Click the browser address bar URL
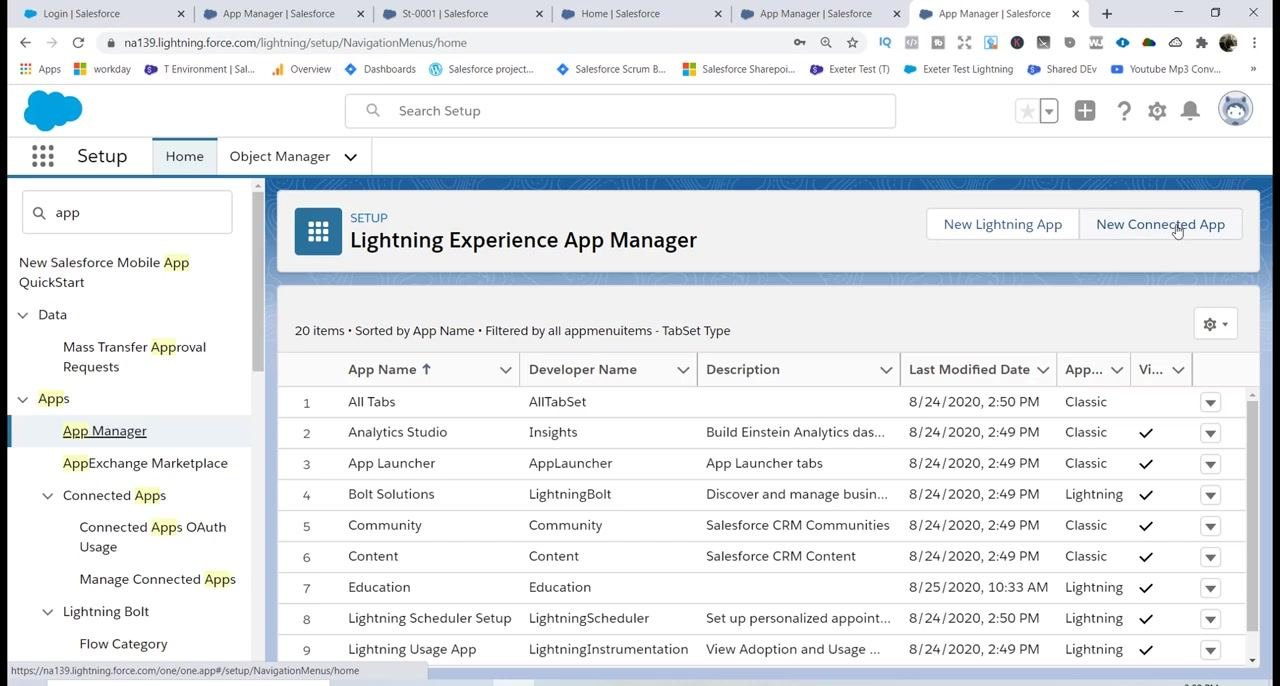 tap(295, 43)
